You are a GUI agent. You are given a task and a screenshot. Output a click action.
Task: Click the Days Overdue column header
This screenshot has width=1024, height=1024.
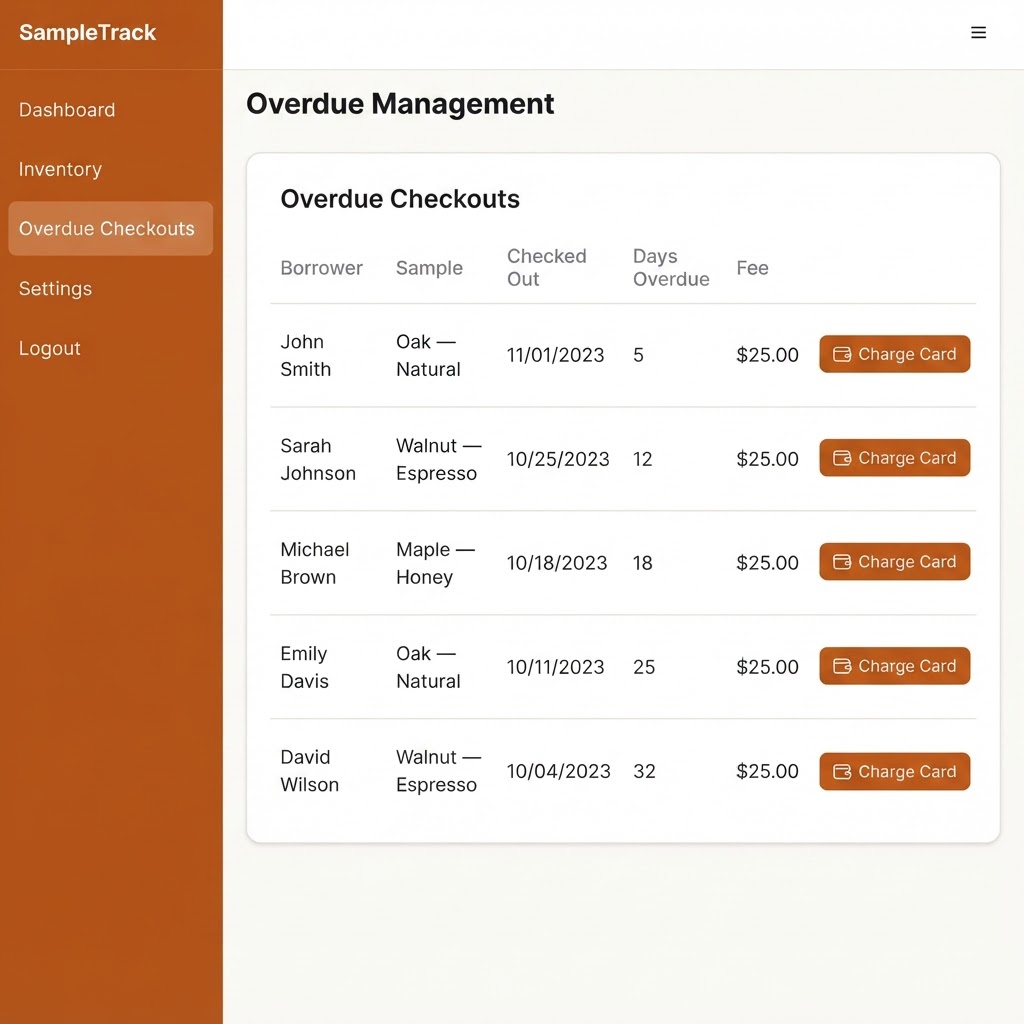tap(671, 268)
